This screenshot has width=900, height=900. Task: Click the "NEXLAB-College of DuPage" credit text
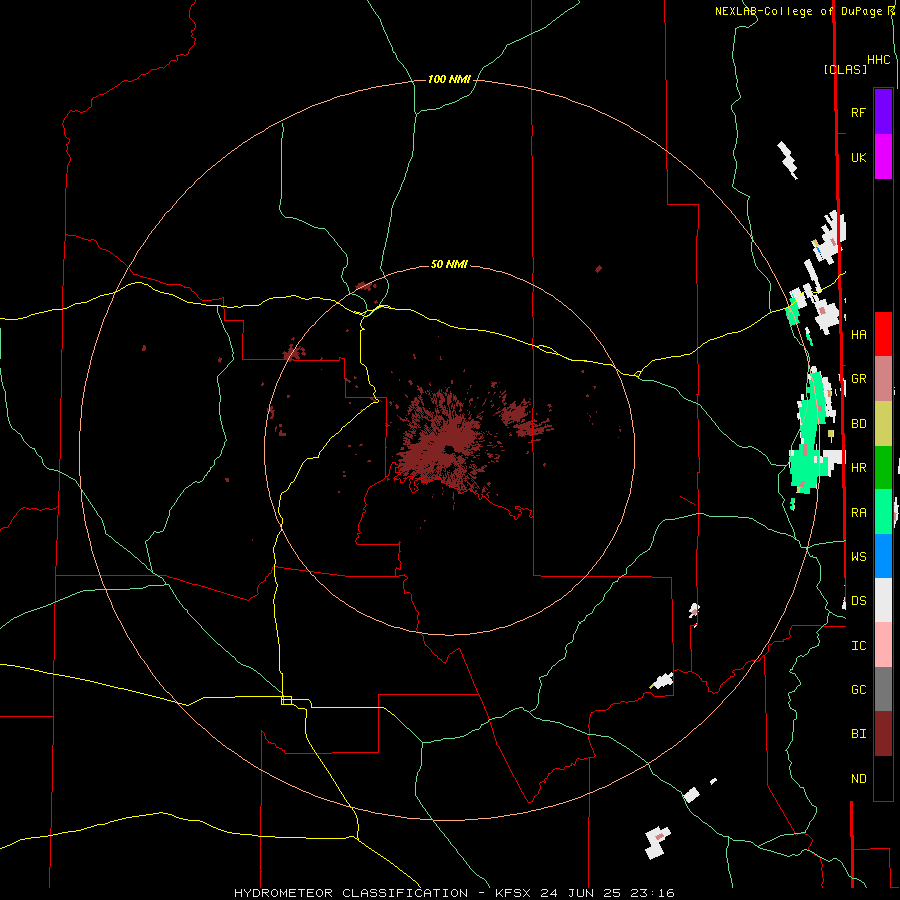pos(800,11)
